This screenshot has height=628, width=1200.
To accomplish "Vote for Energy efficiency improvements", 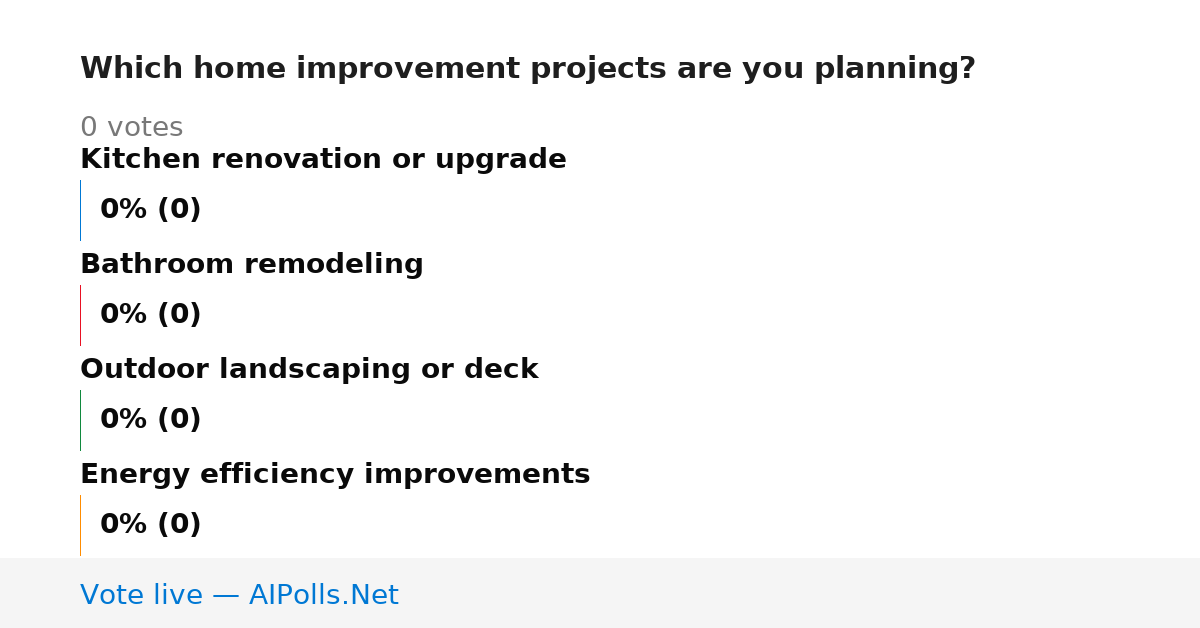I will 335,475.
